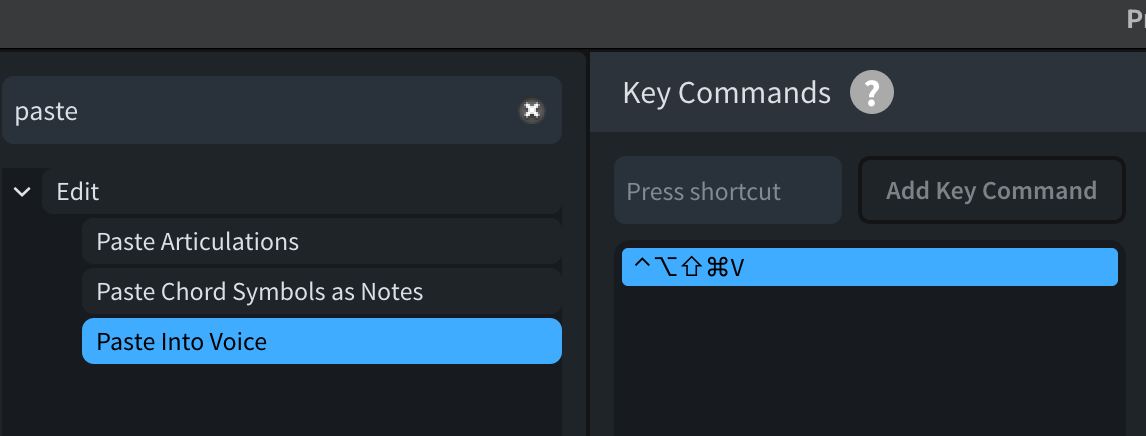The width and height of the screenshot is (1146, 436).
Task: Click the partial "Pr" window title text
Action: (1135, 20)
